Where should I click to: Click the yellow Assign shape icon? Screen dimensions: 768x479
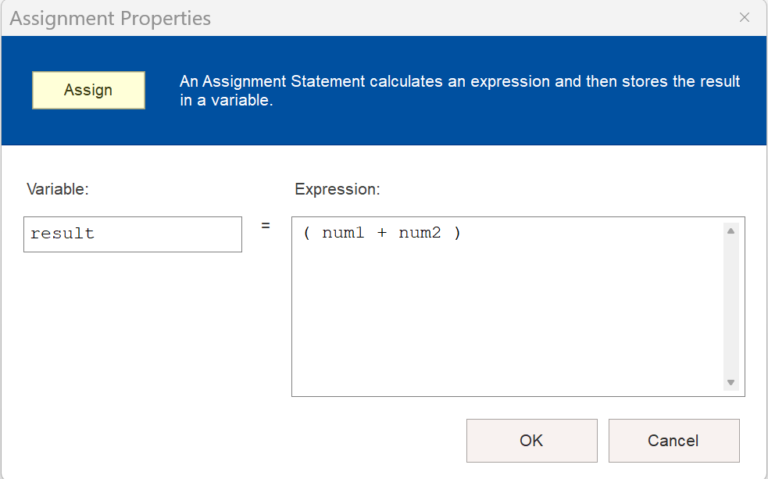click(88, 90)
